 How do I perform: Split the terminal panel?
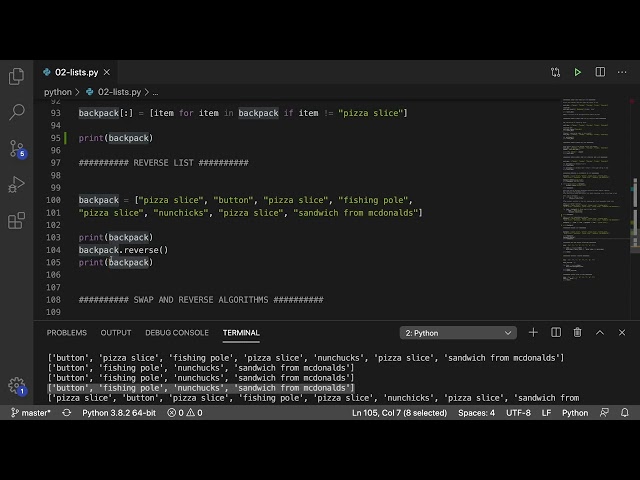(x=556, y=333)
